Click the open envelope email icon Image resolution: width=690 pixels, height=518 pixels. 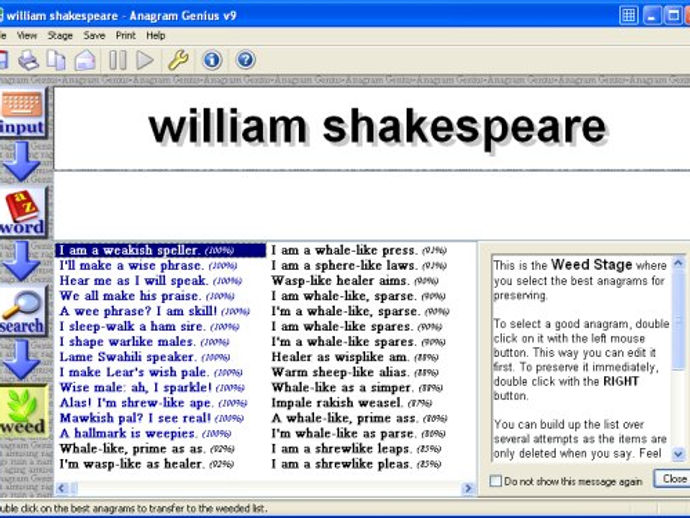pos(85,60)
